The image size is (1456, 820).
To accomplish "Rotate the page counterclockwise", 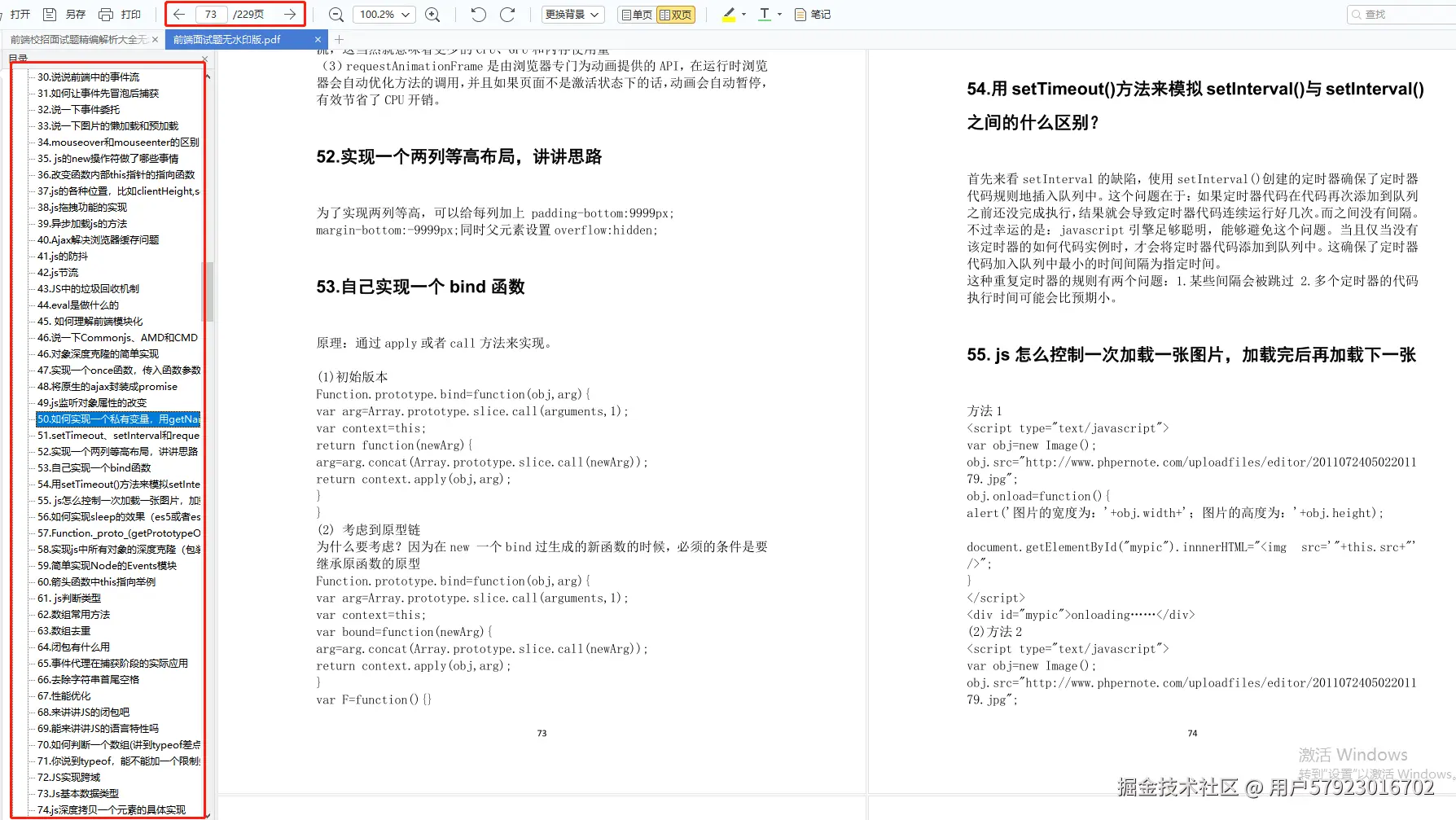I will (x=479, y=15).
